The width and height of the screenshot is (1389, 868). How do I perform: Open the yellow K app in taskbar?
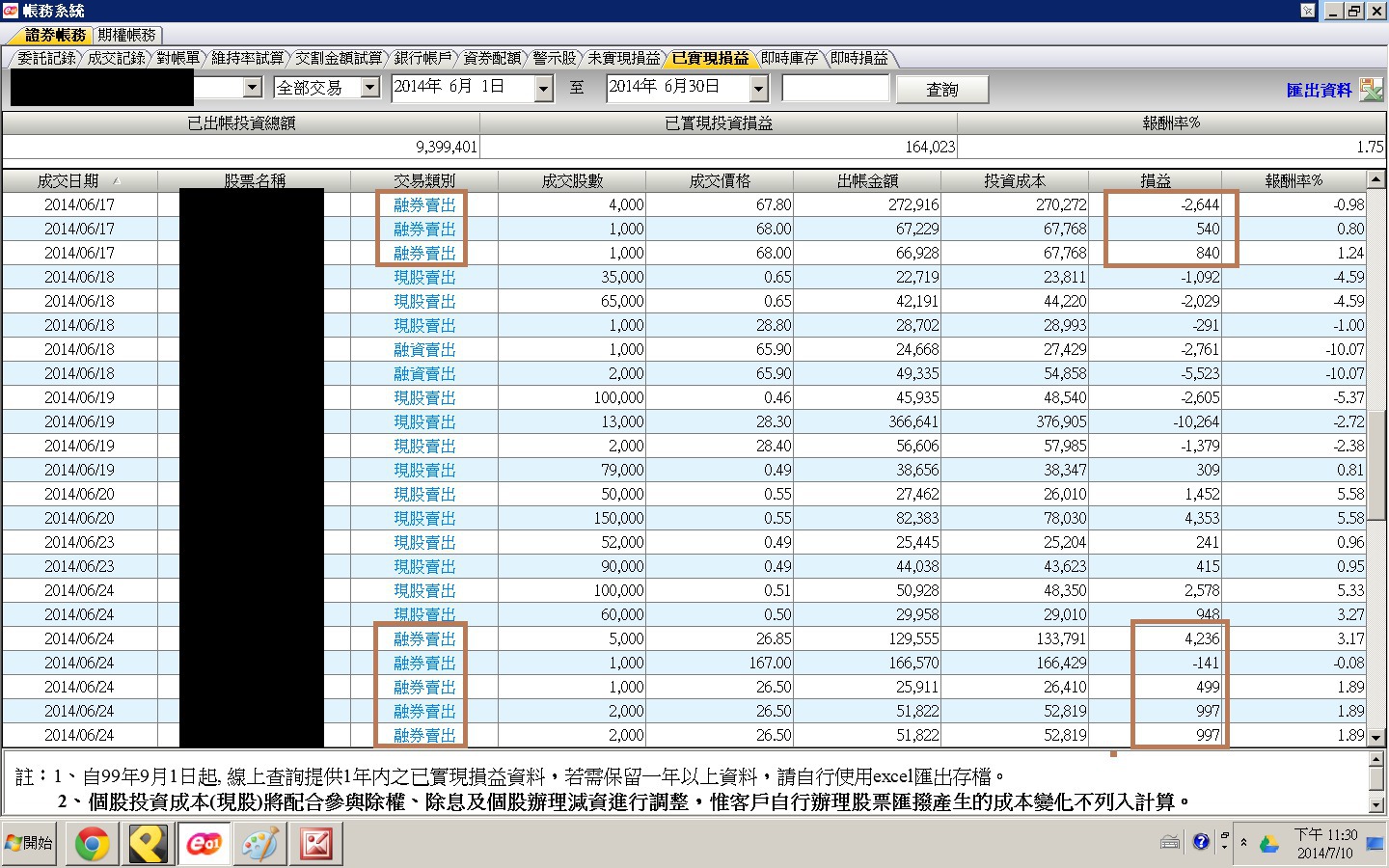coord(148,844)
